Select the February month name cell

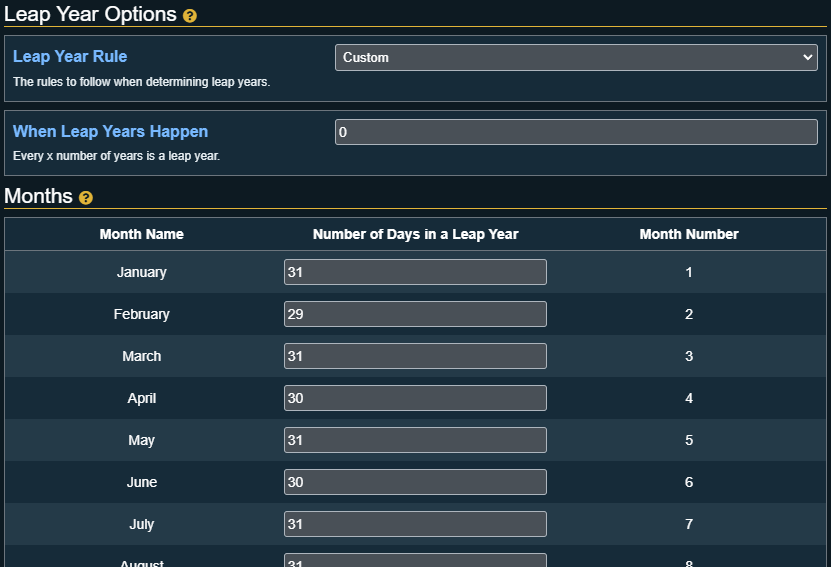(142, 314)
